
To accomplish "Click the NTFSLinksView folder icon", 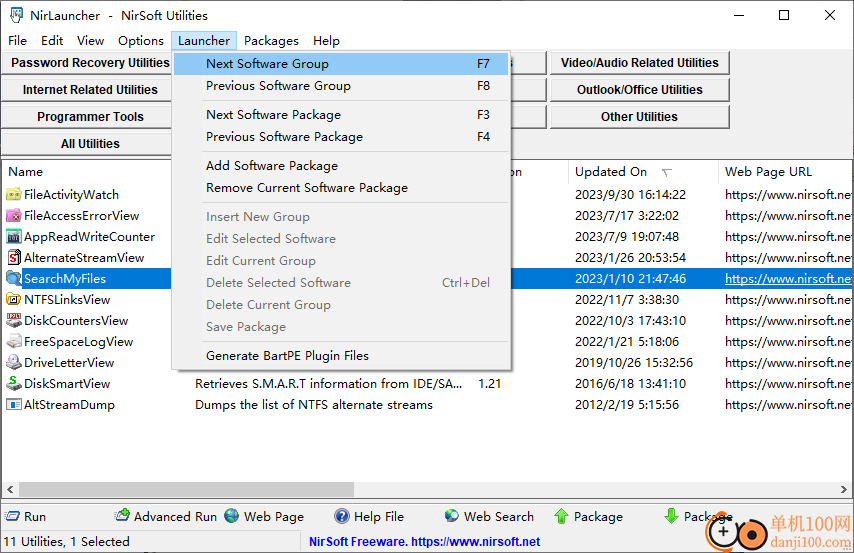I will click(14, 300).
